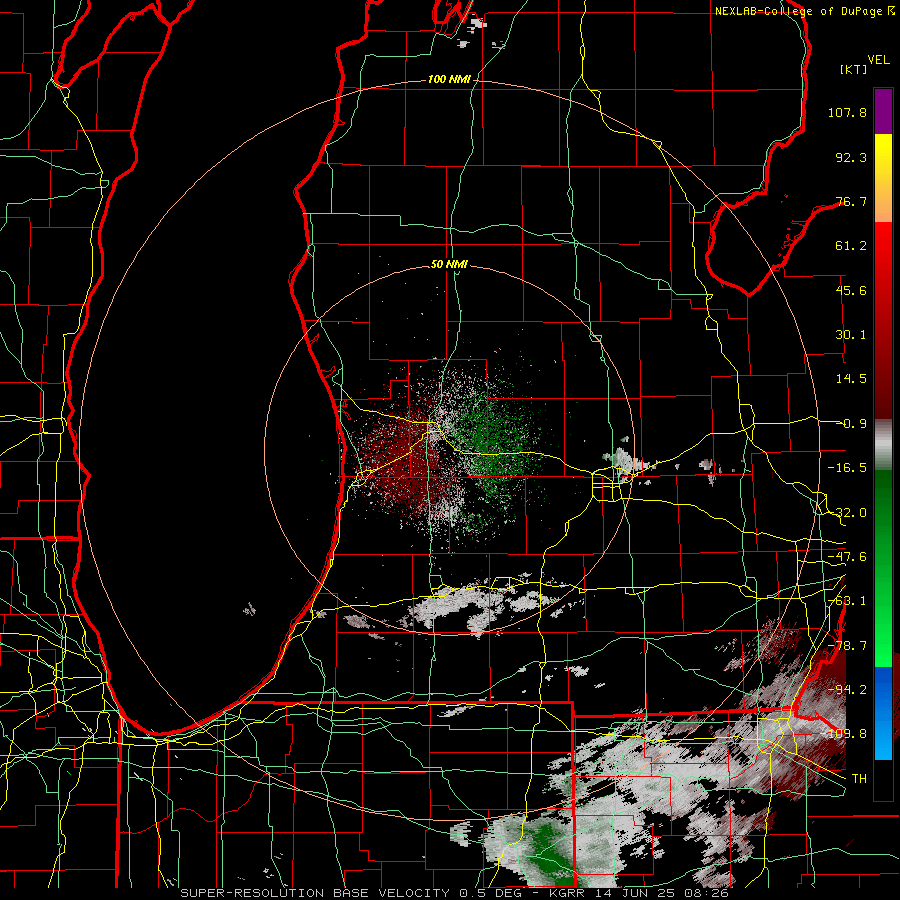This screenshot has height=900, width=900.
Task: Click the TH label on the scale
Action: click(859, 779)
